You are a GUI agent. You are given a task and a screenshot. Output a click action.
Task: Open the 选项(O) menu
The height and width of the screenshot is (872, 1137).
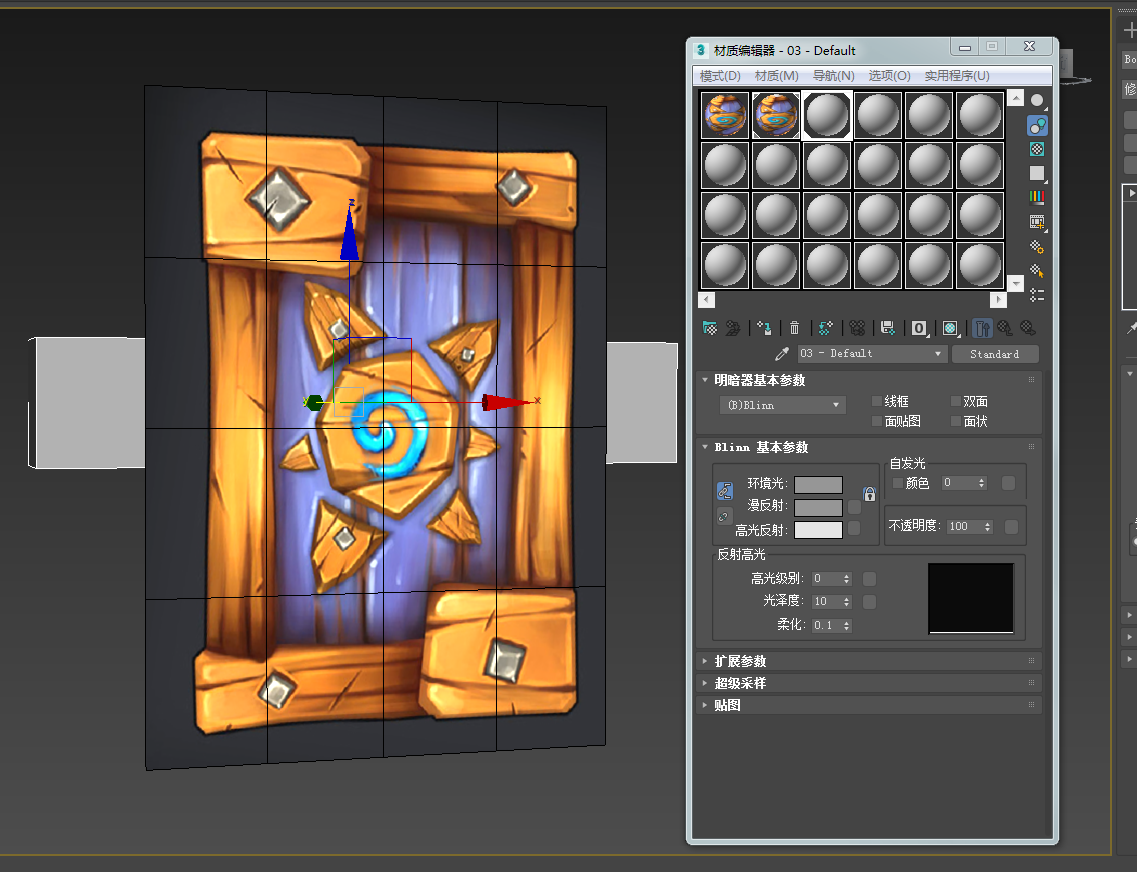pos(890,76)
